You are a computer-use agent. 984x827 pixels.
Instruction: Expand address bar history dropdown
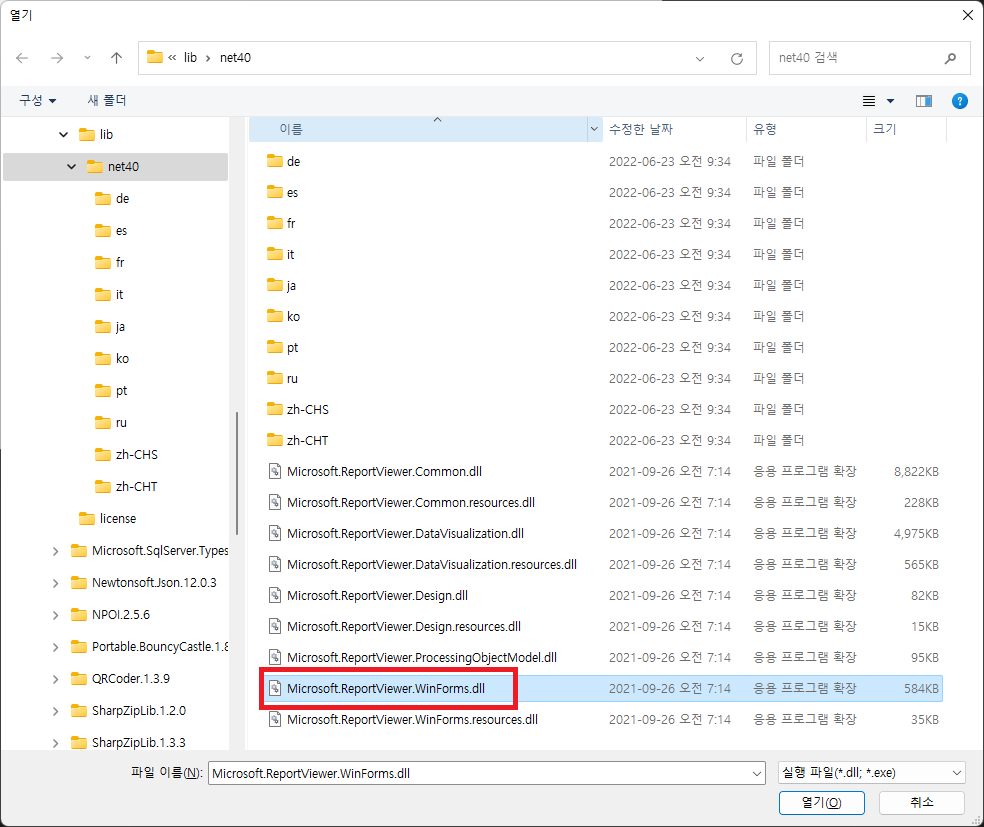700,58
